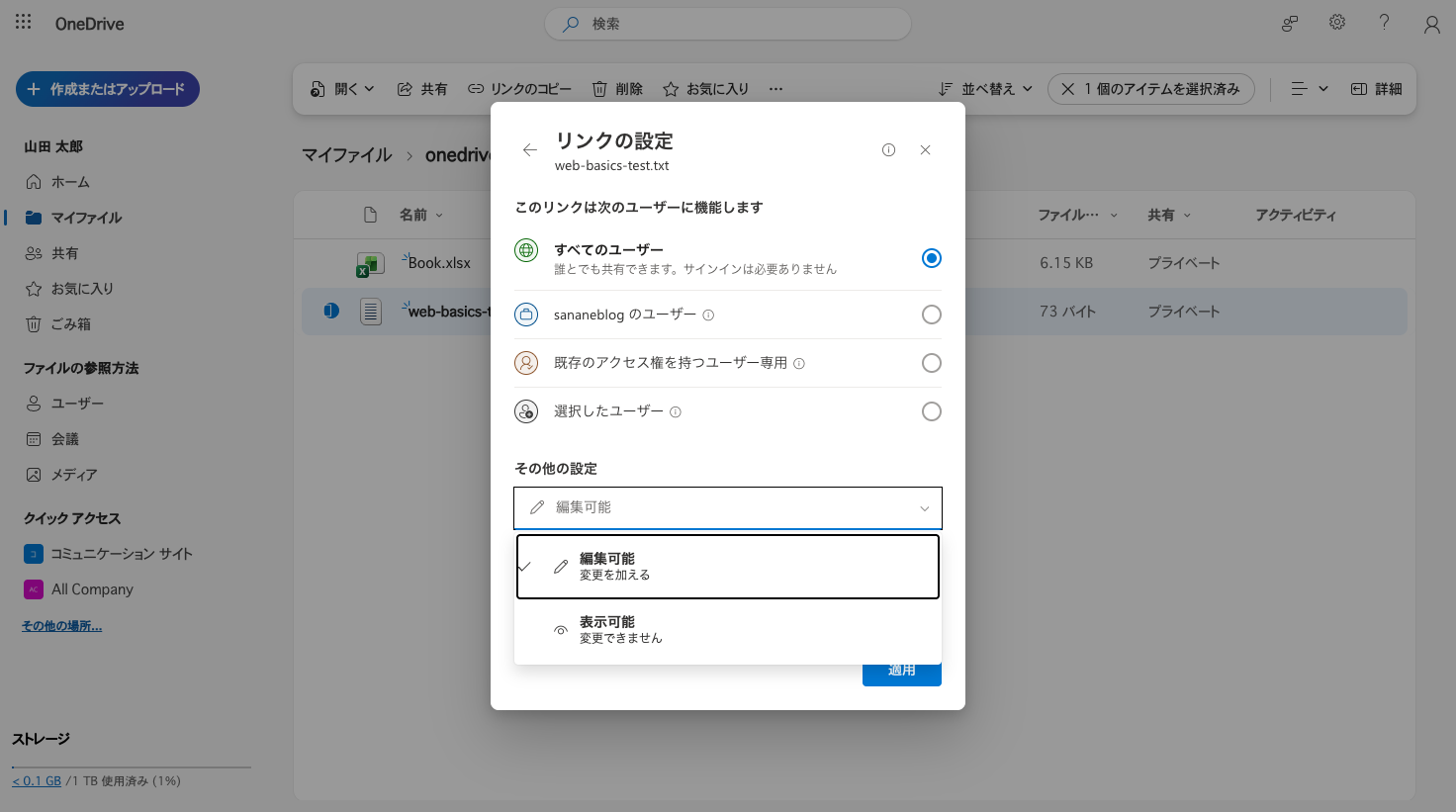Open the 共有 column header dropdown
1456x812 pixels.
click(x=1169, y=215)
